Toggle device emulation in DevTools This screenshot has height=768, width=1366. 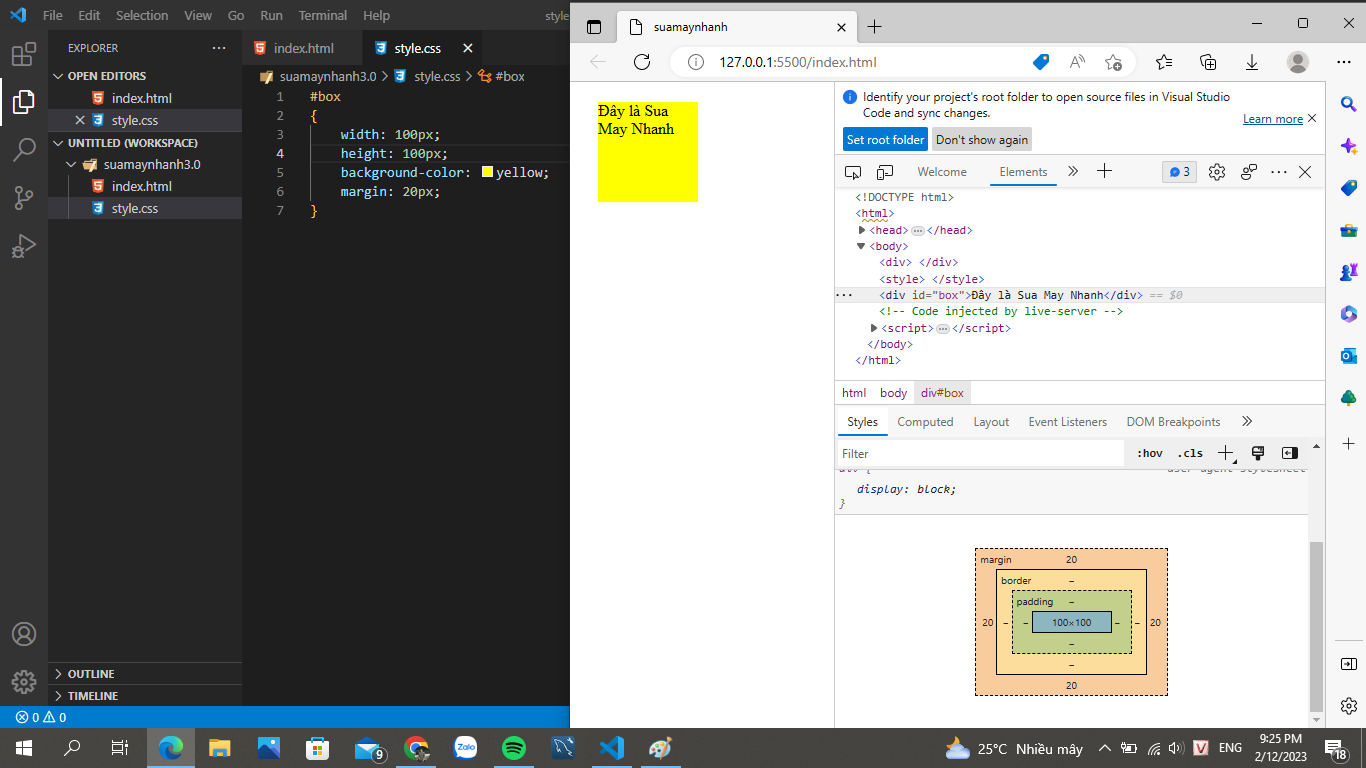click(885, 172)
